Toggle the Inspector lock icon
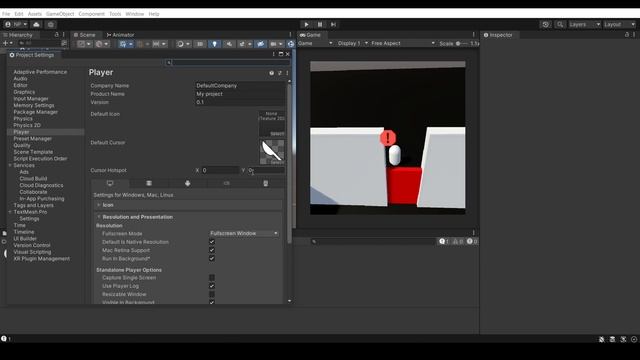Screen dimensions: 640x360 (x=627, y=35)
